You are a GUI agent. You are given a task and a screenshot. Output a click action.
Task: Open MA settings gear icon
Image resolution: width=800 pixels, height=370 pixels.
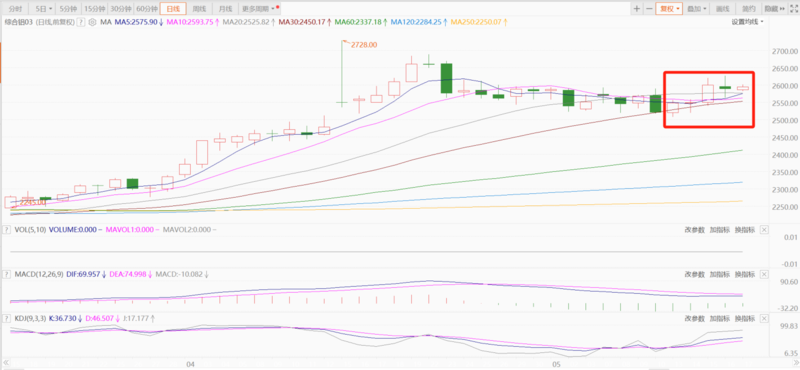92,22
